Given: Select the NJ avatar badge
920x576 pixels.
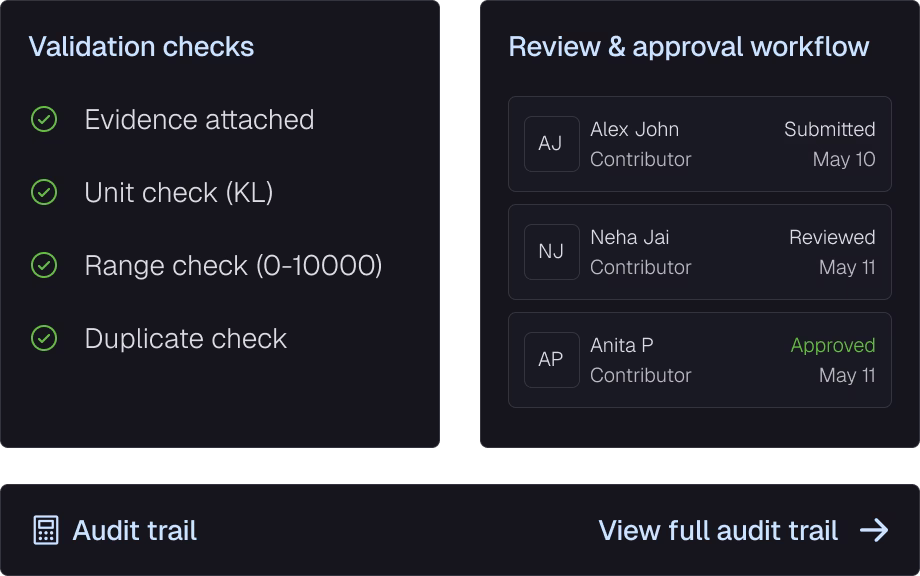Looking at the screenshot, I should click(x=552, y=252).
